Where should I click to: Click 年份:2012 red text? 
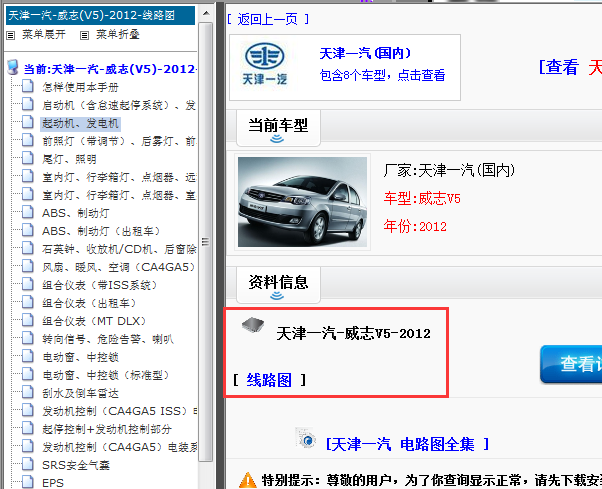click(415, 226)
